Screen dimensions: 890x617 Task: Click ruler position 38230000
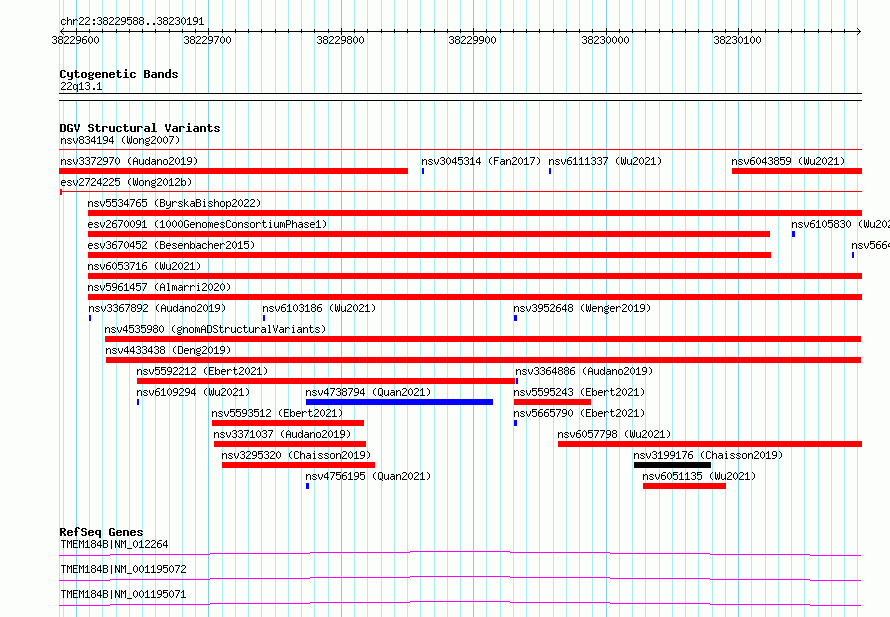click(606, 40)
